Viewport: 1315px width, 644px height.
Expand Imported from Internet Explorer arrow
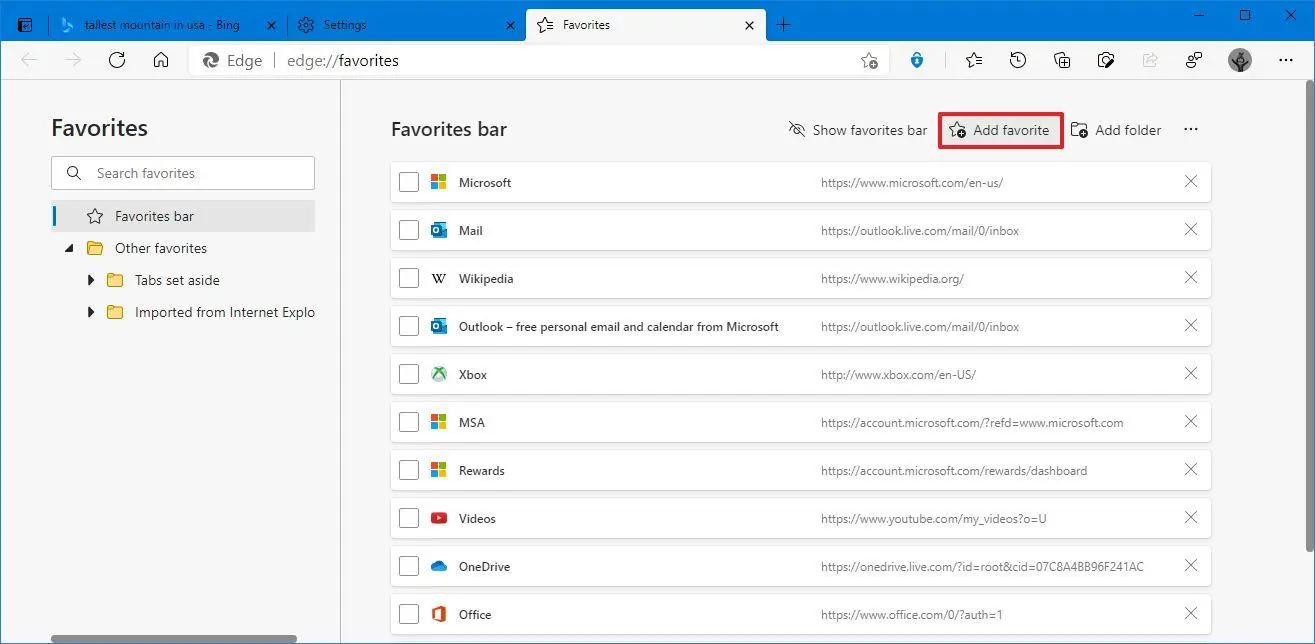pyautogui.click(x=91, y=312)
